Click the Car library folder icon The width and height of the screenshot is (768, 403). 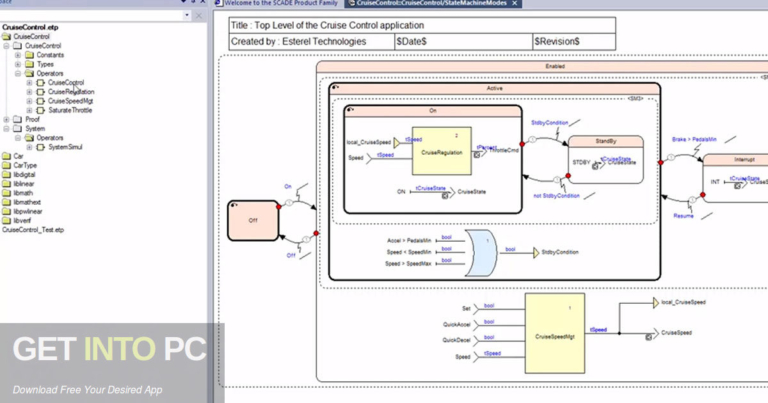click(6, 156)
